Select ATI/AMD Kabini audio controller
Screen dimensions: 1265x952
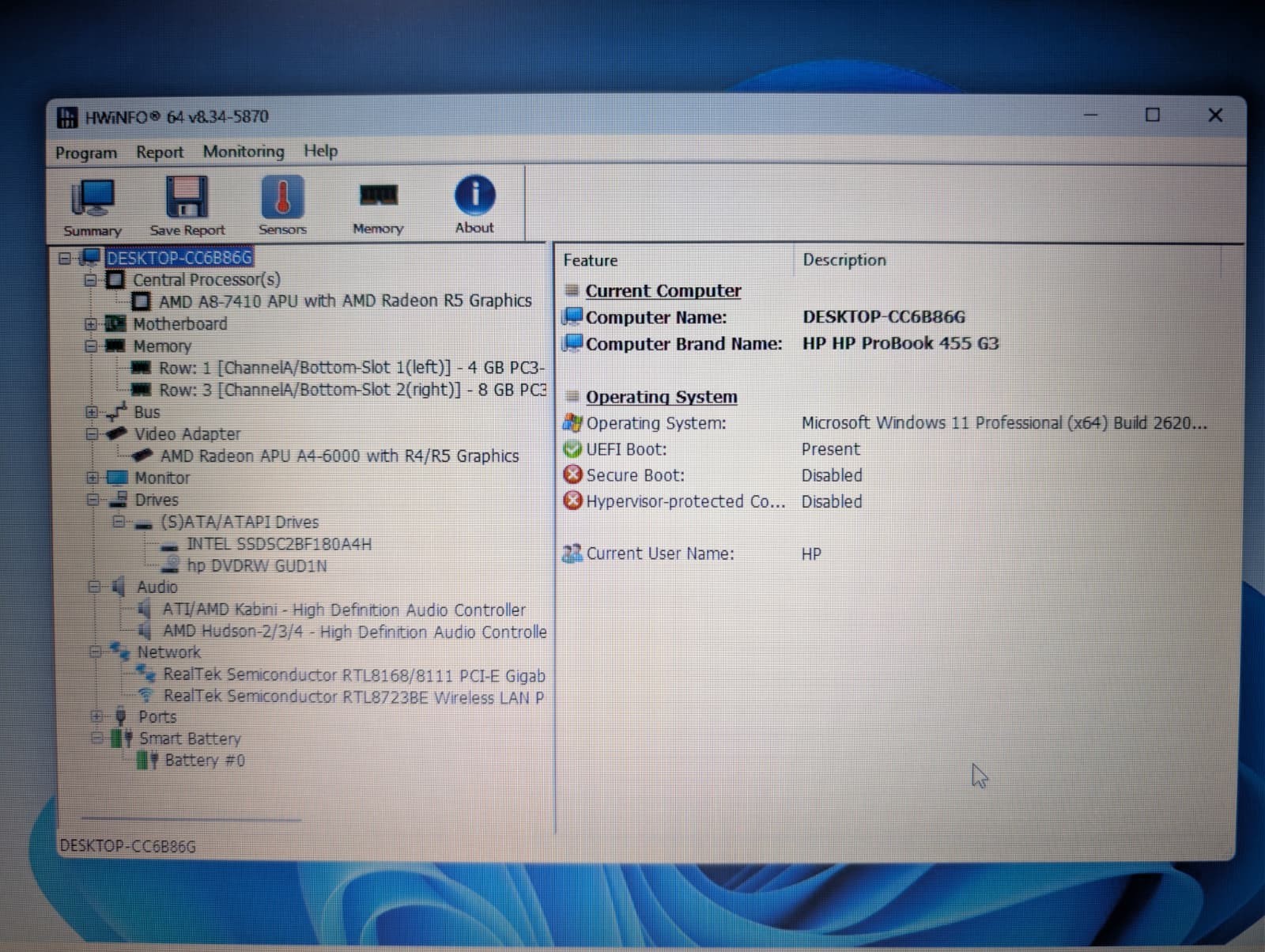tap(344, 610)
